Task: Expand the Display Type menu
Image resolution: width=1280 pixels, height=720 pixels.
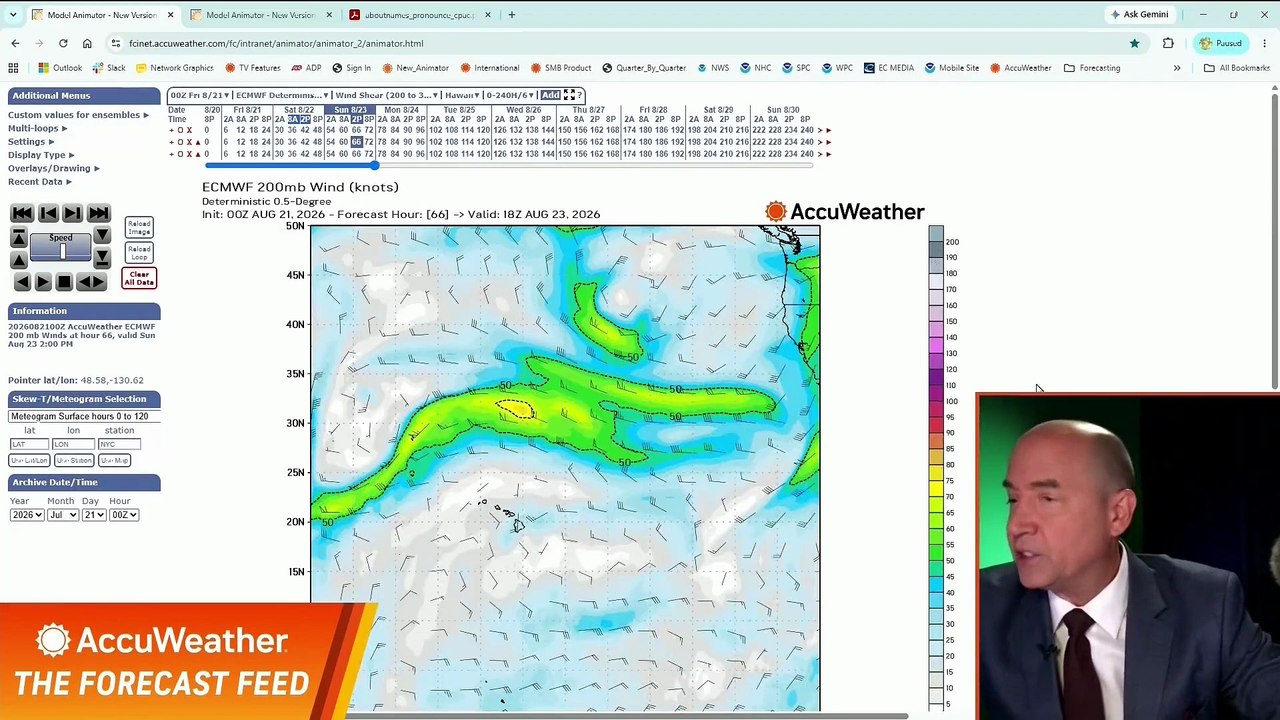Action: click(x=41, y=155)
